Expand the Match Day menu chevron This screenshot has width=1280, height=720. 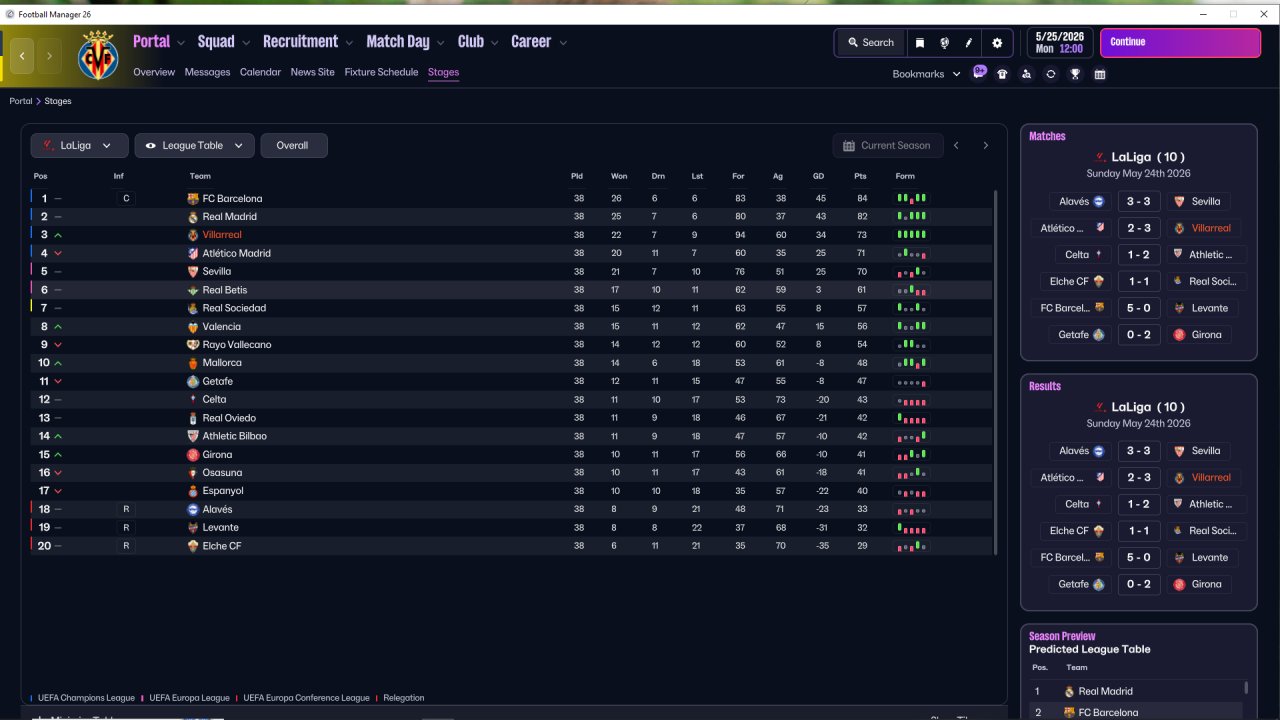click(x=441, y=43)
